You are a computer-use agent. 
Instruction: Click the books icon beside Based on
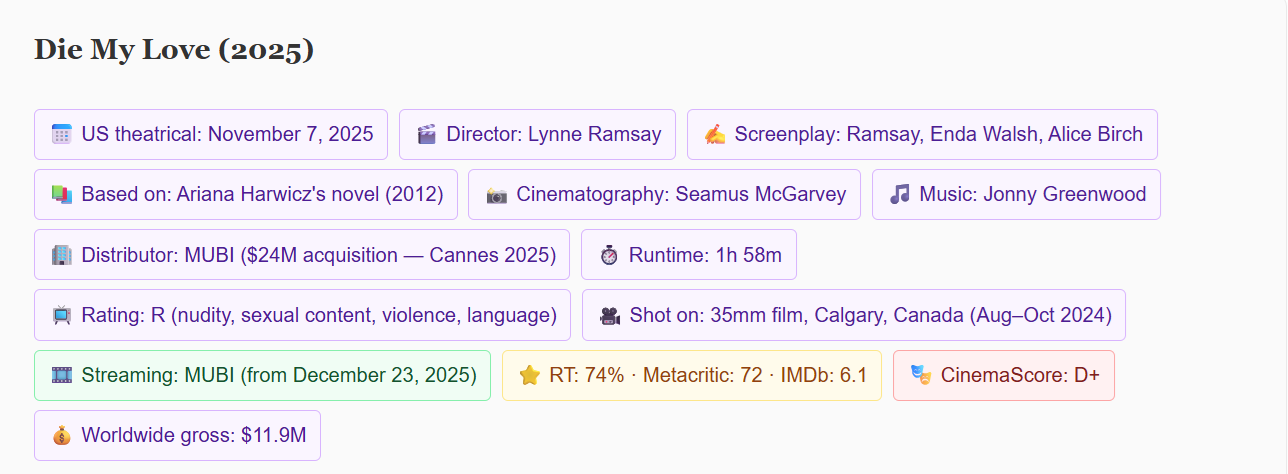tap(62, 195)
